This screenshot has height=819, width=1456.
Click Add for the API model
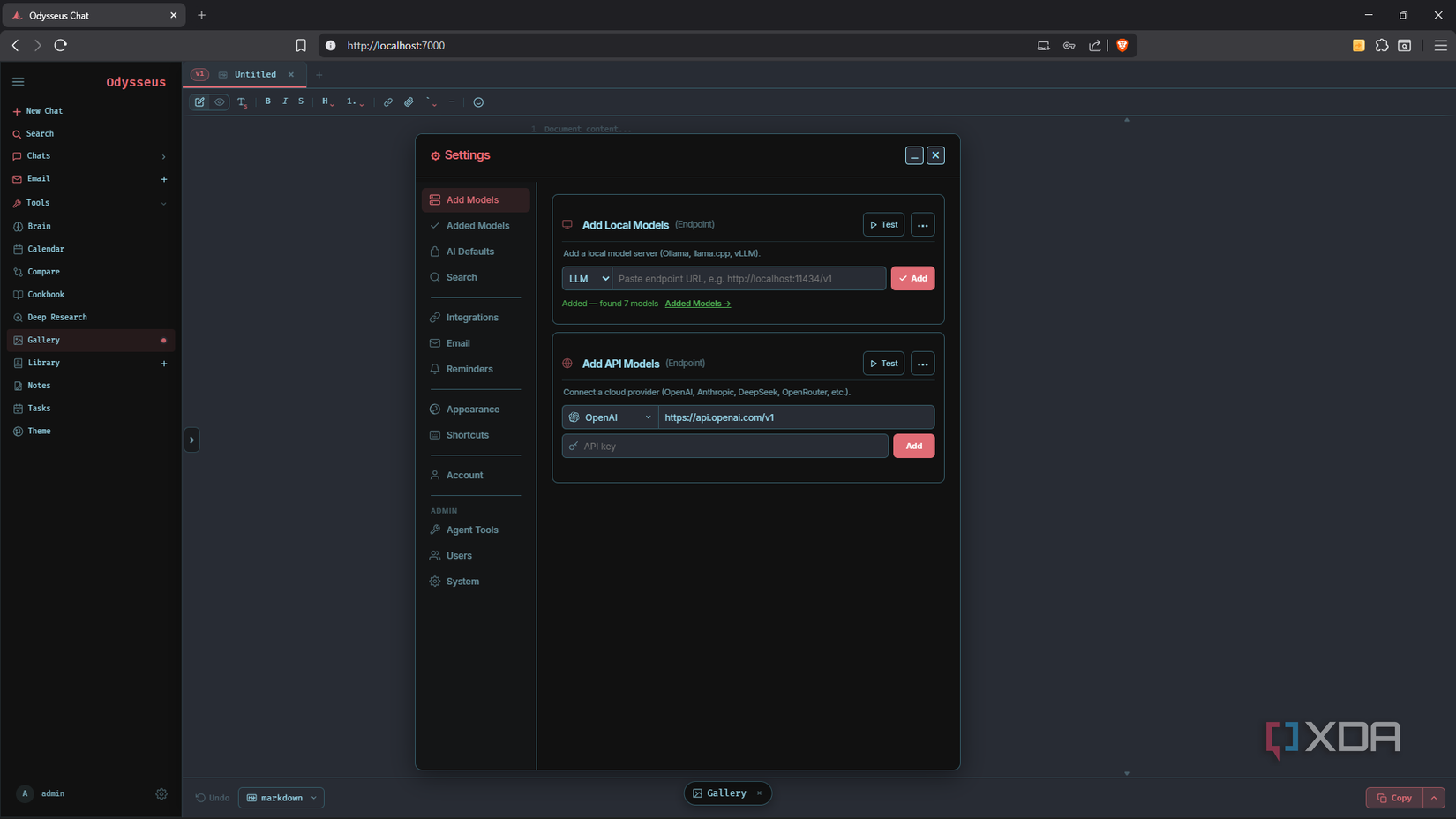pos(914,447)
